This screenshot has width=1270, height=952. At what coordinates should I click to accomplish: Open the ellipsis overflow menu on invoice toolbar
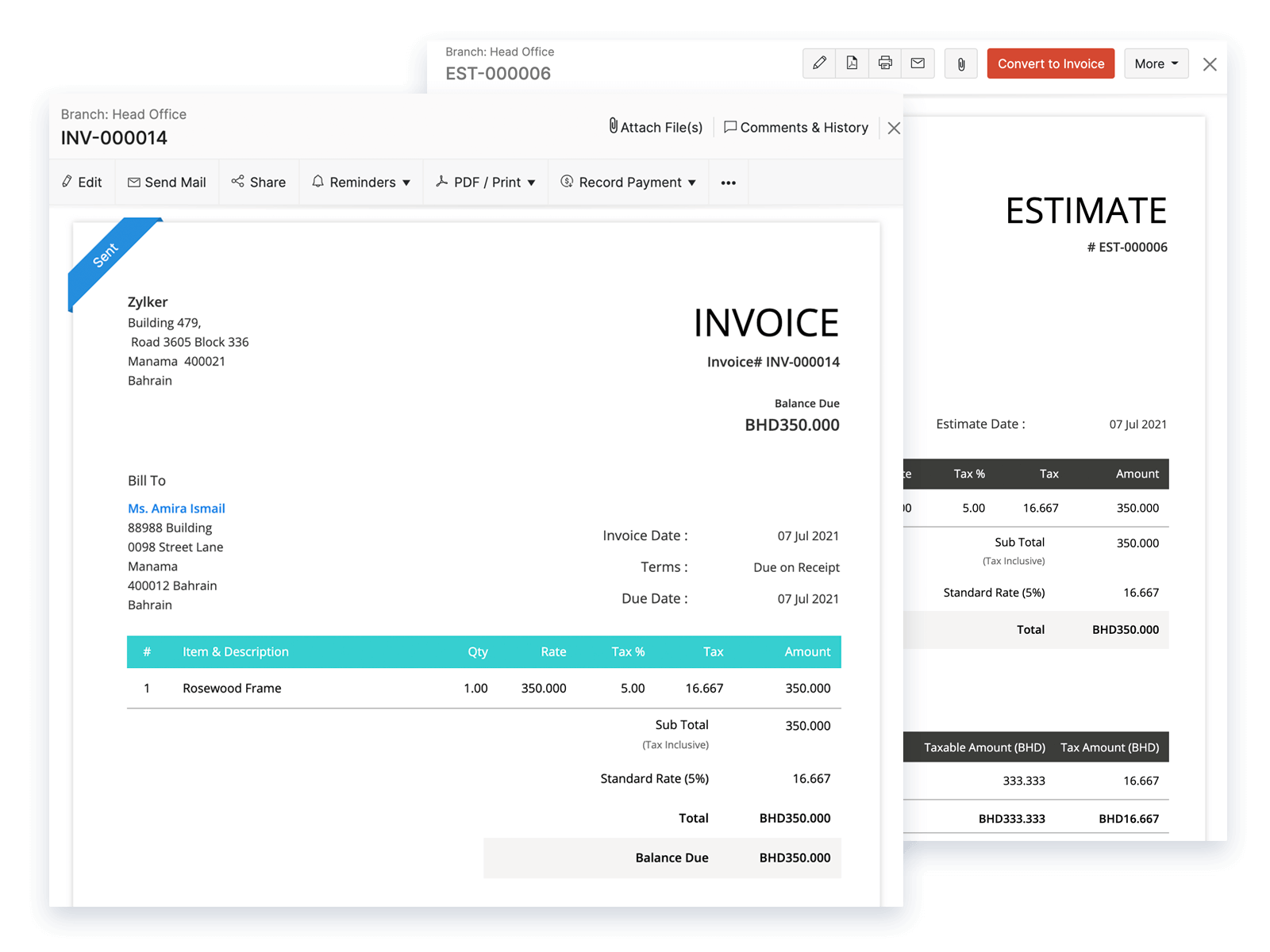(x=728, y=182)
